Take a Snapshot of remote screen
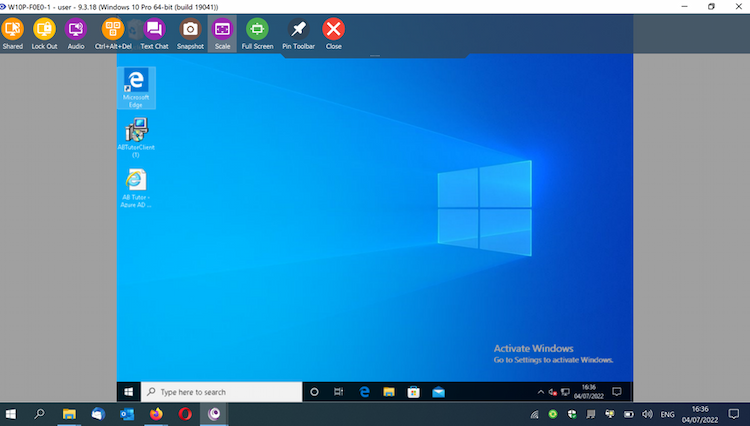This screenshot has height=426, width=750. (x=190, y=30)
